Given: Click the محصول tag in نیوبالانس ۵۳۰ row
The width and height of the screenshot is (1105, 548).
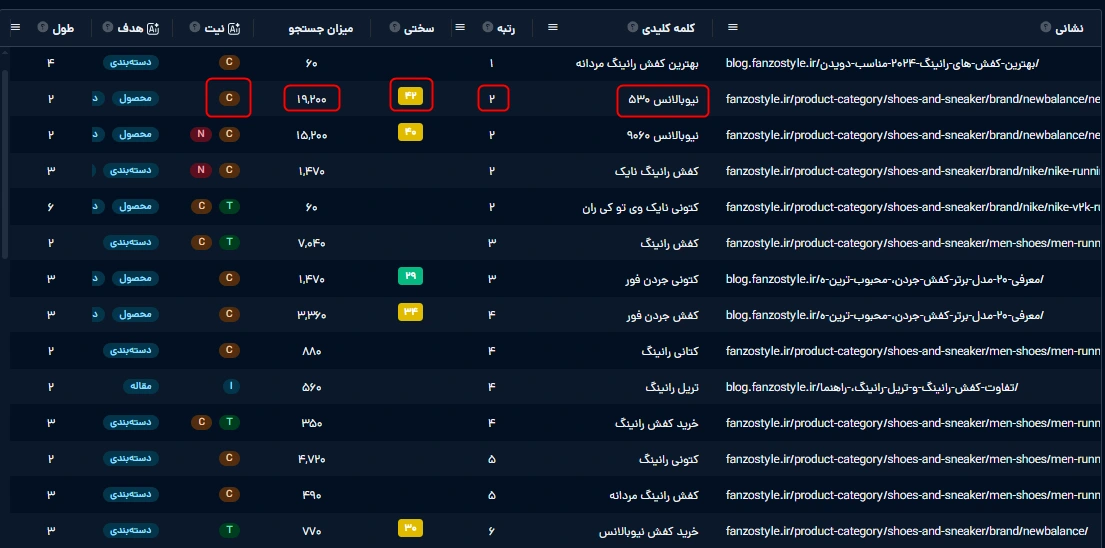Looking at the screenshot, I should (x=135, y=99).
